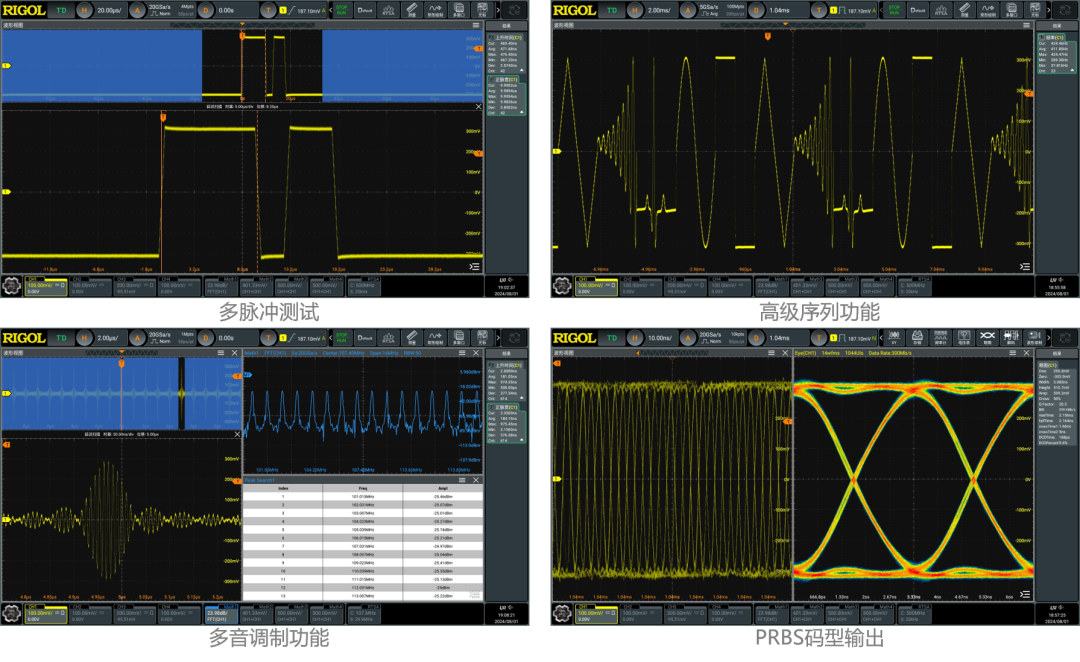
Task: Open waveform view hamburger menu in 20.00µs multi-pulse panel
Action: click(475, 25)
